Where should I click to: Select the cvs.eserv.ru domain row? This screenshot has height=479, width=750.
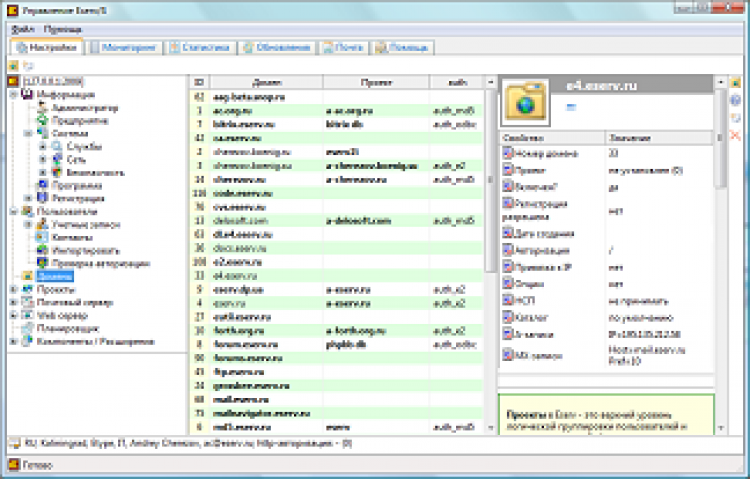(x=337, y=207)
